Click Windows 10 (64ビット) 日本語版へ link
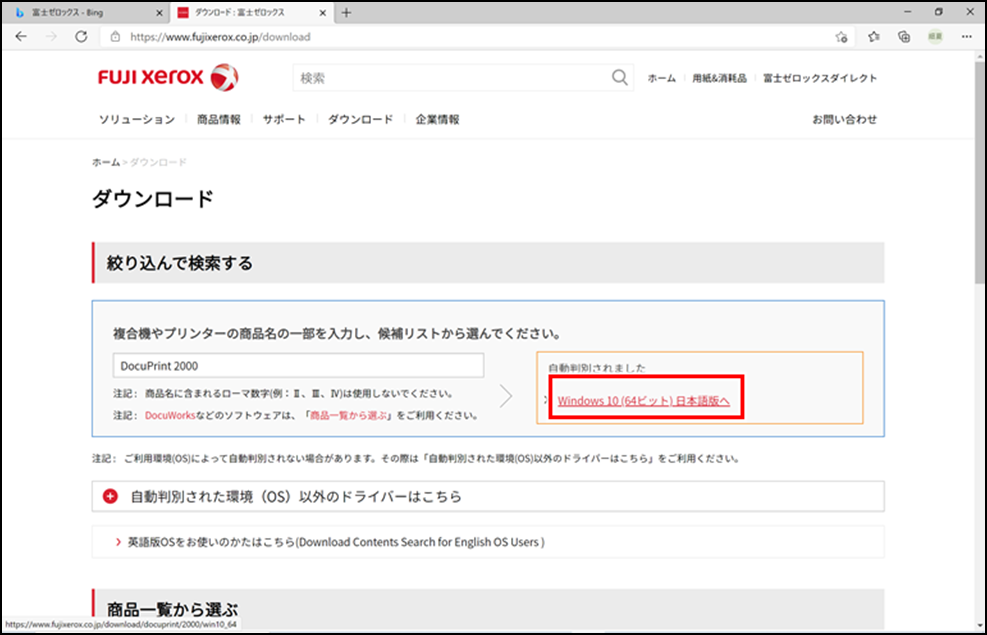Viewport: 987px width, 635px height. tap(643, 400)
